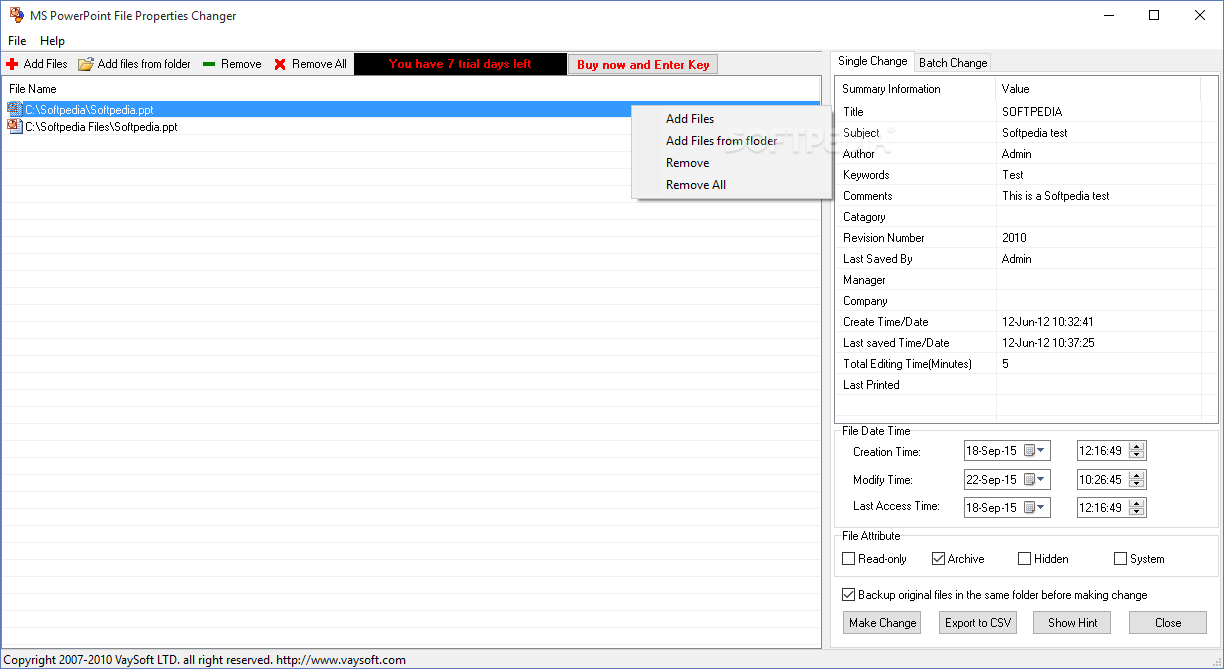Viewport: 1224px width, 669px height.
Task: Click the Manager value cell
Action: pyautogui.click(x=1098, y=280)
